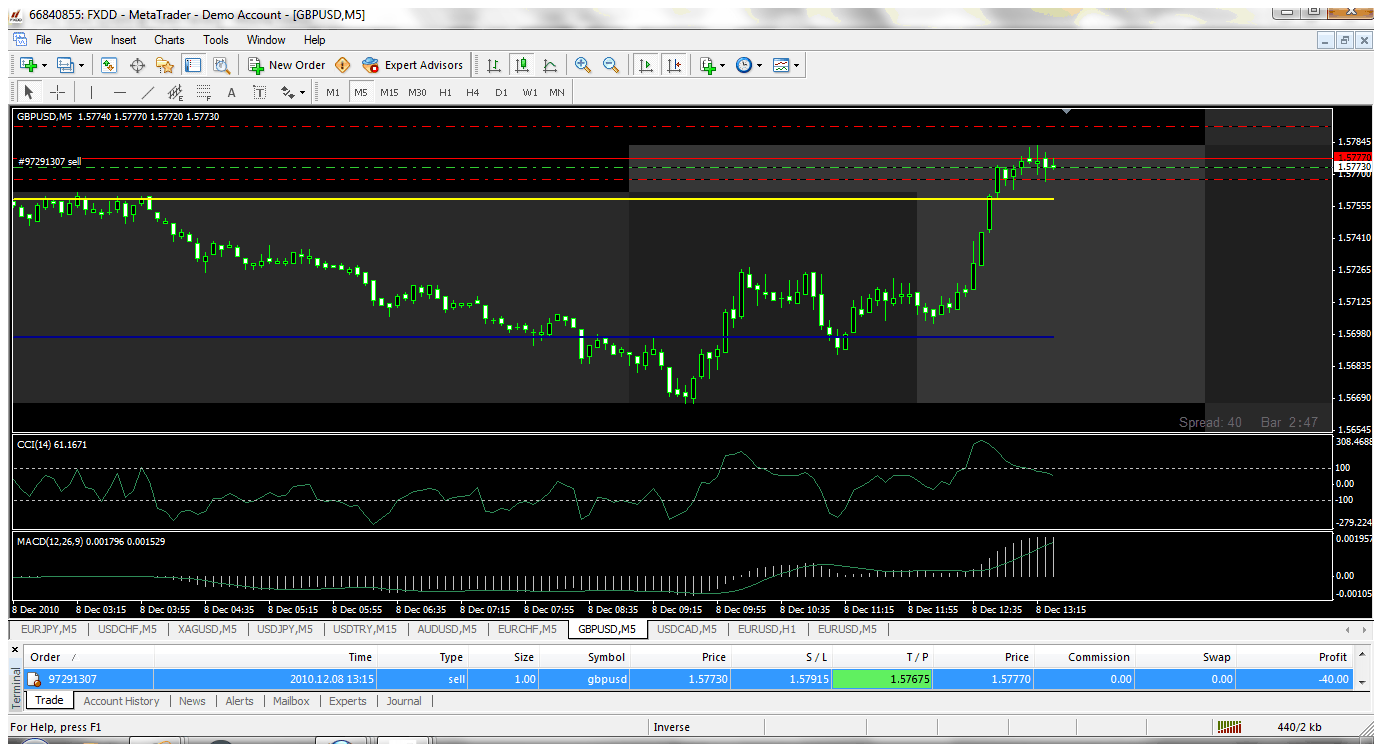Zoom in the chart with magnifier plus
The width and height of the screenshot is (1382, 744).
point(583,65)
